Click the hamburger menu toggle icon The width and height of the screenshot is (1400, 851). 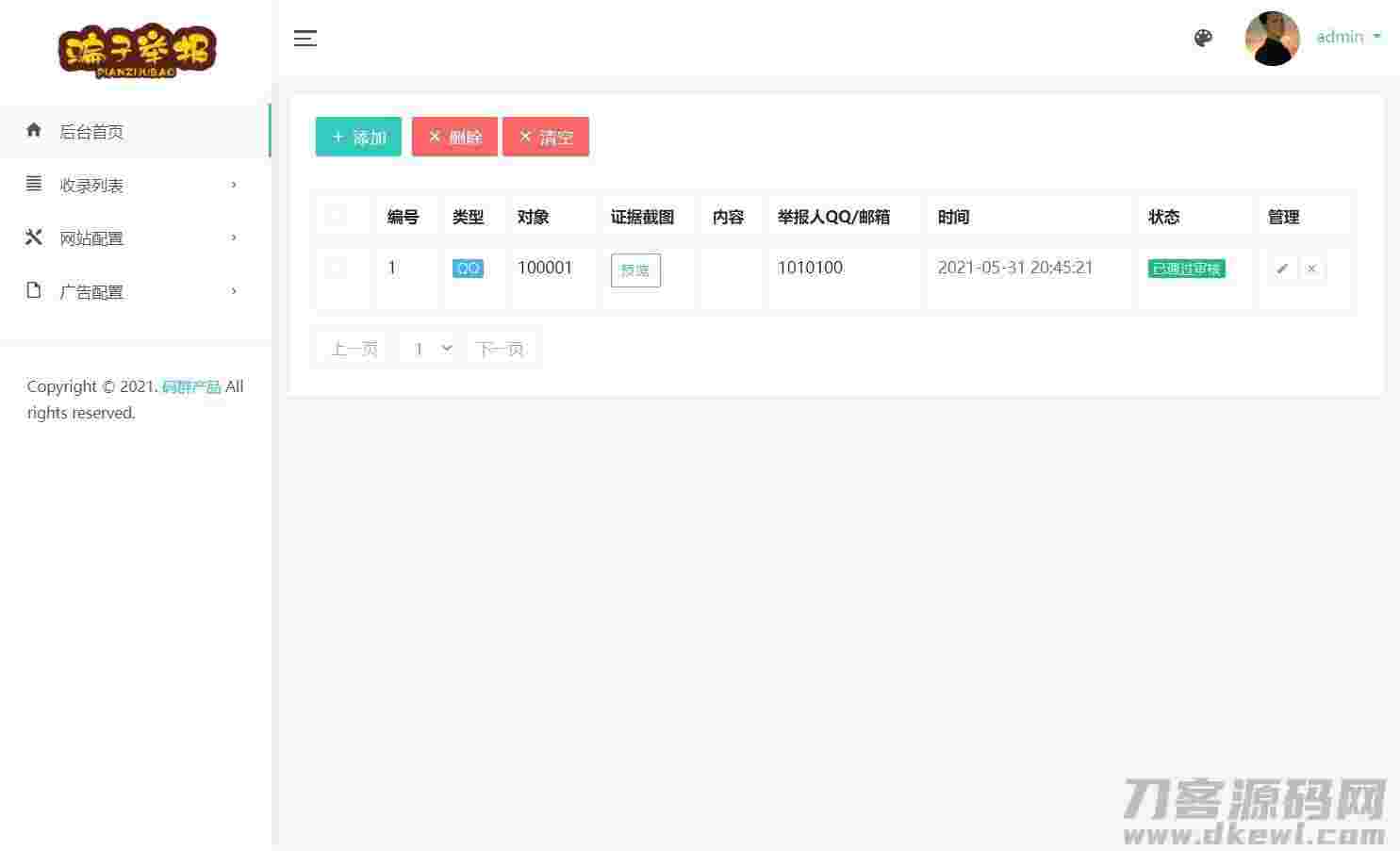305,38
